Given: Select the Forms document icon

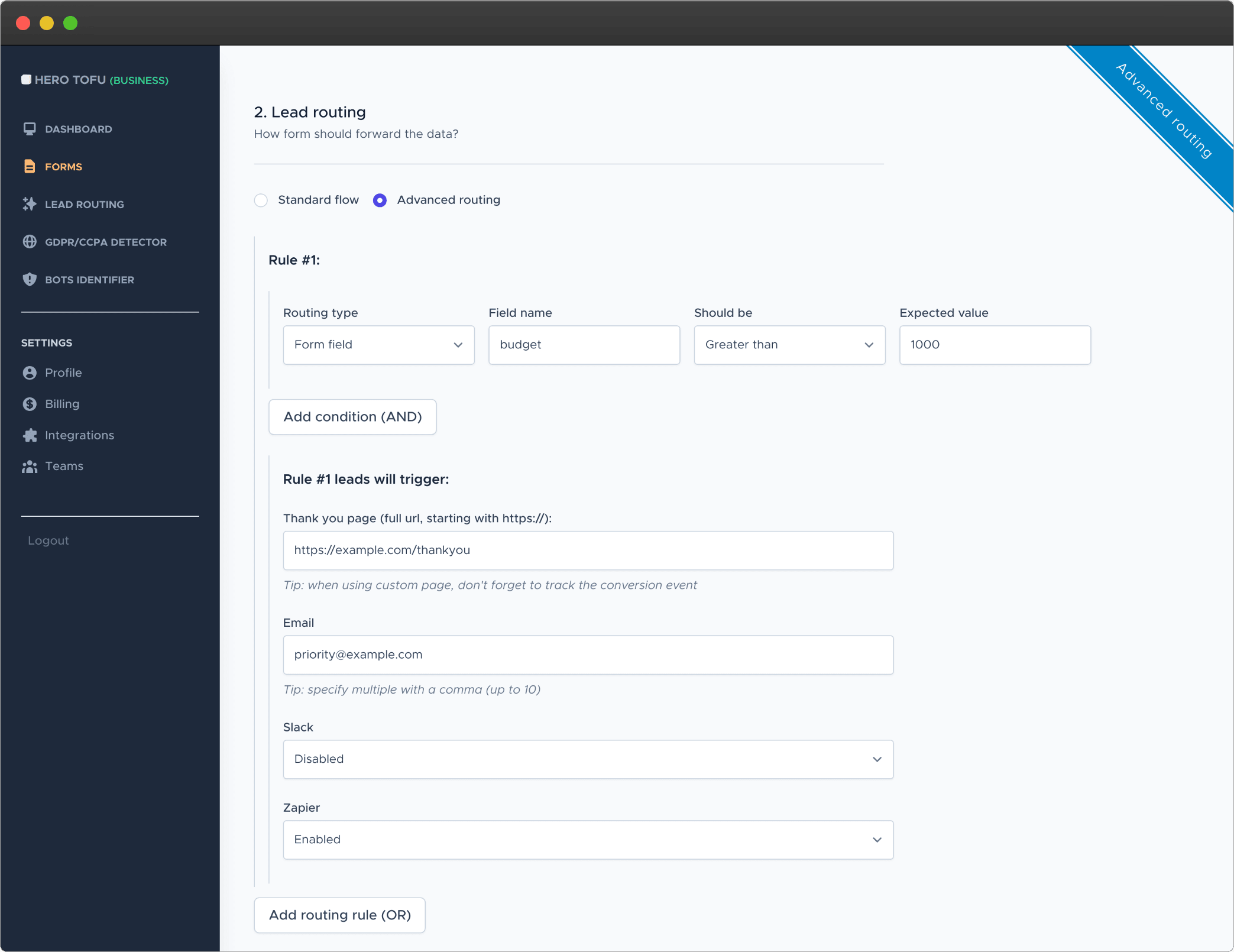Looking at the screenshot, I should (x=30, y=166).
